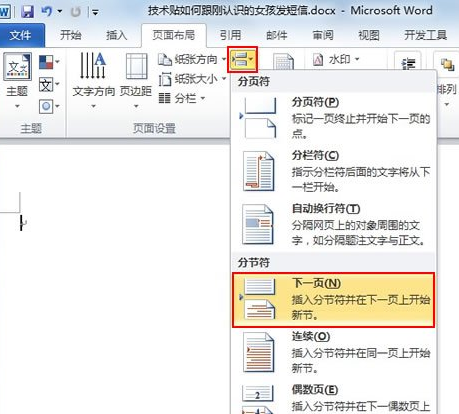Image resolution: width=459 pixels, height=414 pixels.
Task: Choose Column Break (分栏符) option
Action: (333, 171)
